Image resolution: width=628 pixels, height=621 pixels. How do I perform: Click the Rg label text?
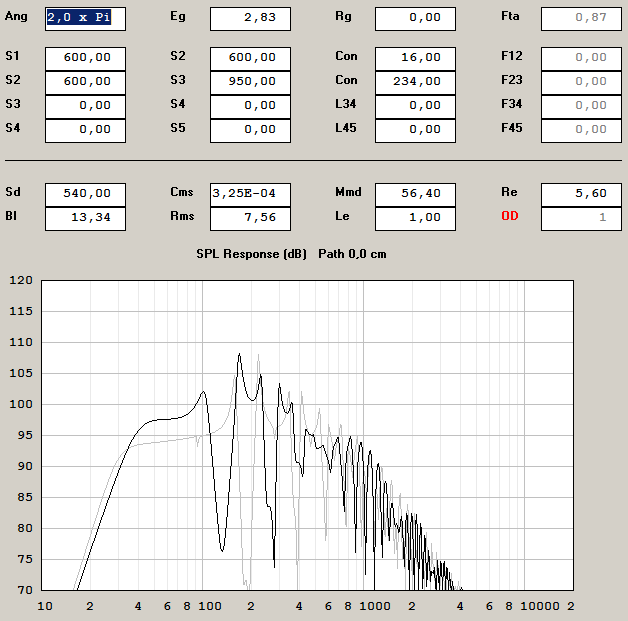click(x=343, y=16)
